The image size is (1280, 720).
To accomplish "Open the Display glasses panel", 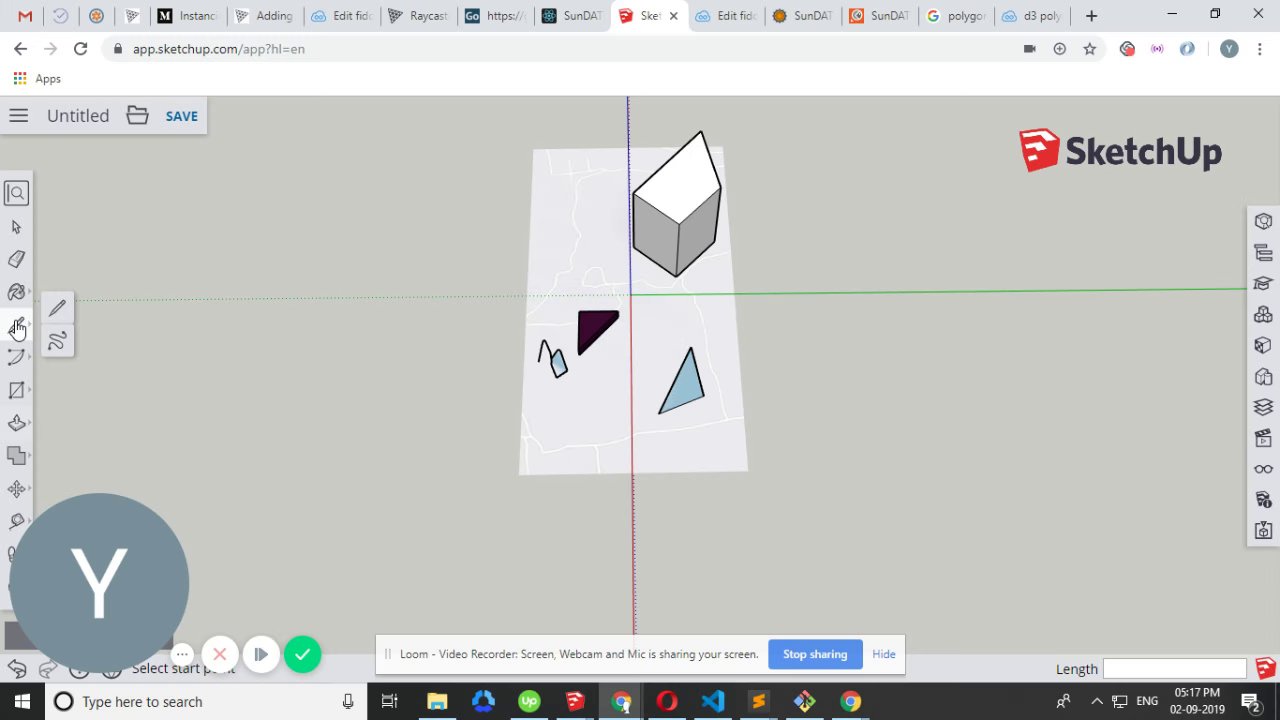I will tap(1263, 469).
